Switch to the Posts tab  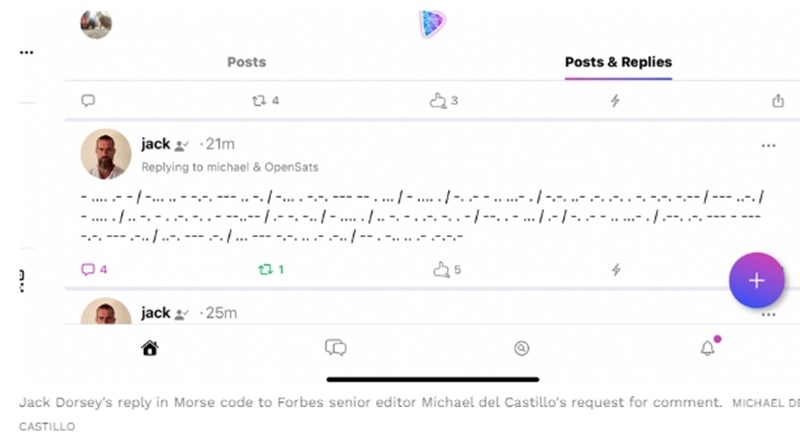point(246,62)
